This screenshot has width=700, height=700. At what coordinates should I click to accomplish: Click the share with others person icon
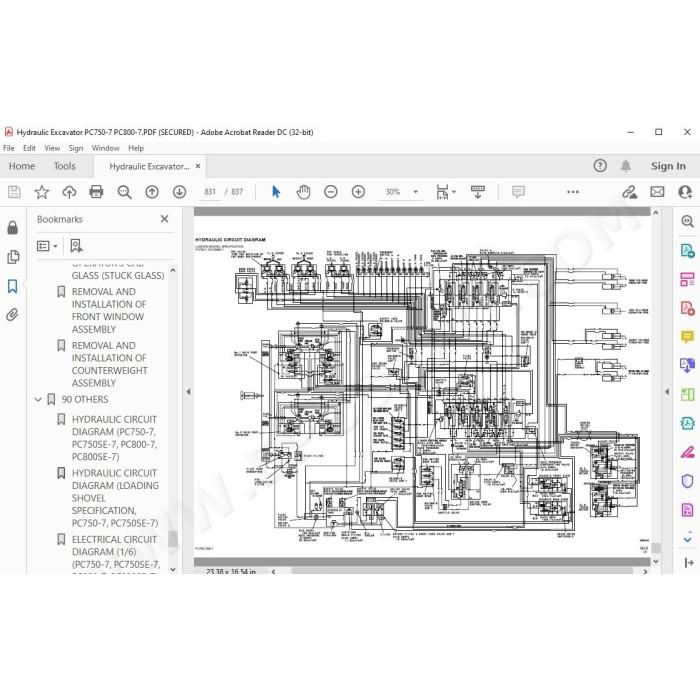tap(685, 192)
